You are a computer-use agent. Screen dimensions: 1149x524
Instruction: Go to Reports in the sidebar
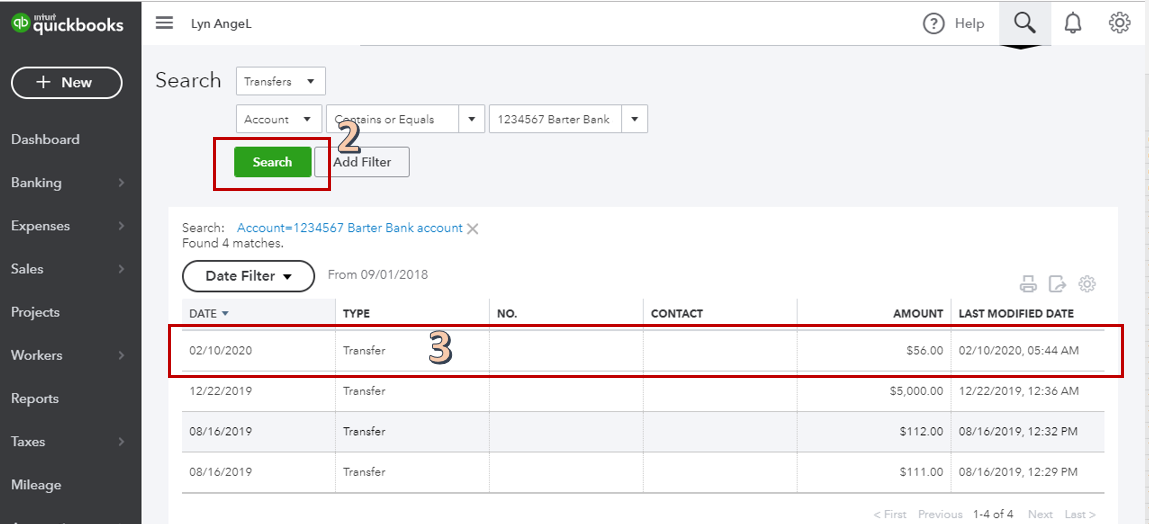pyautogui.click(x=35, y=399)
